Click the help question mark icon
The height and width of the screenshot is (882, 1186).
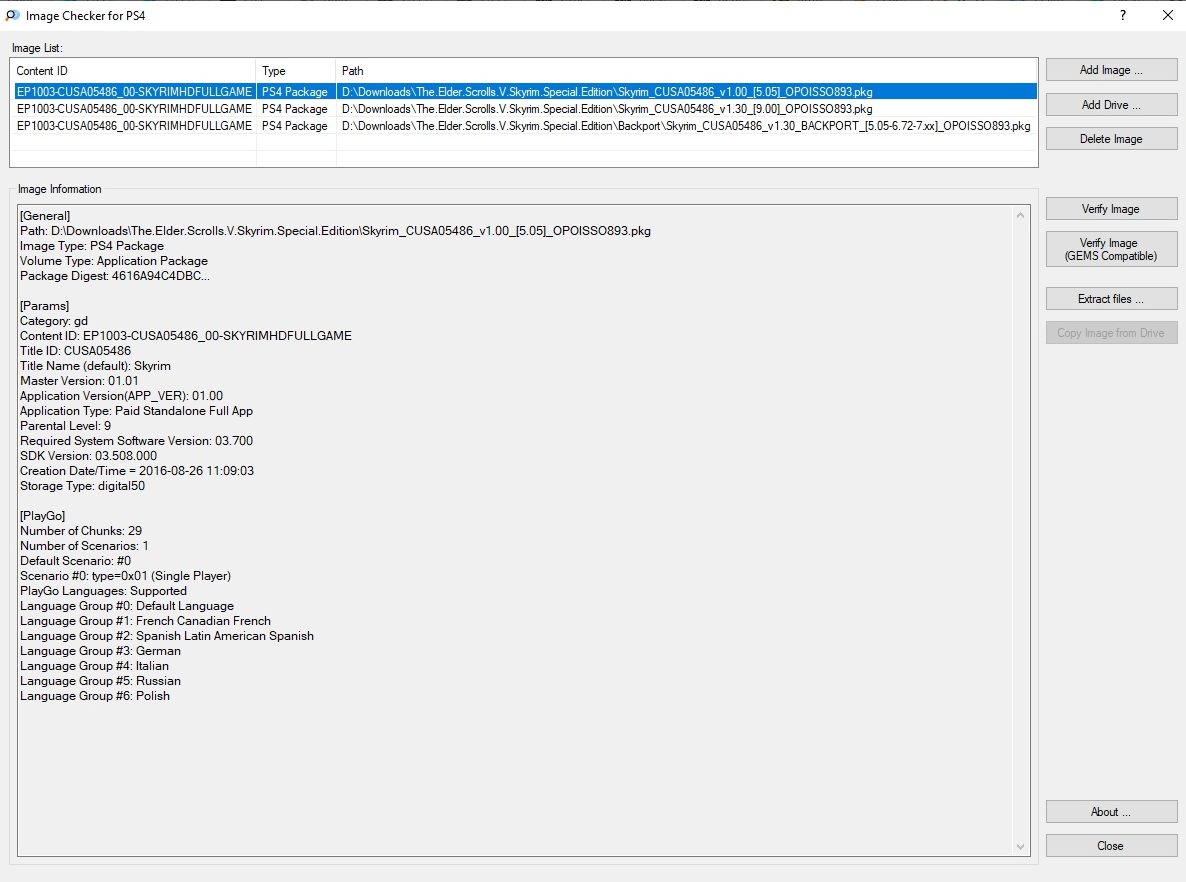pyautogui.click(x=1122, y=15)
